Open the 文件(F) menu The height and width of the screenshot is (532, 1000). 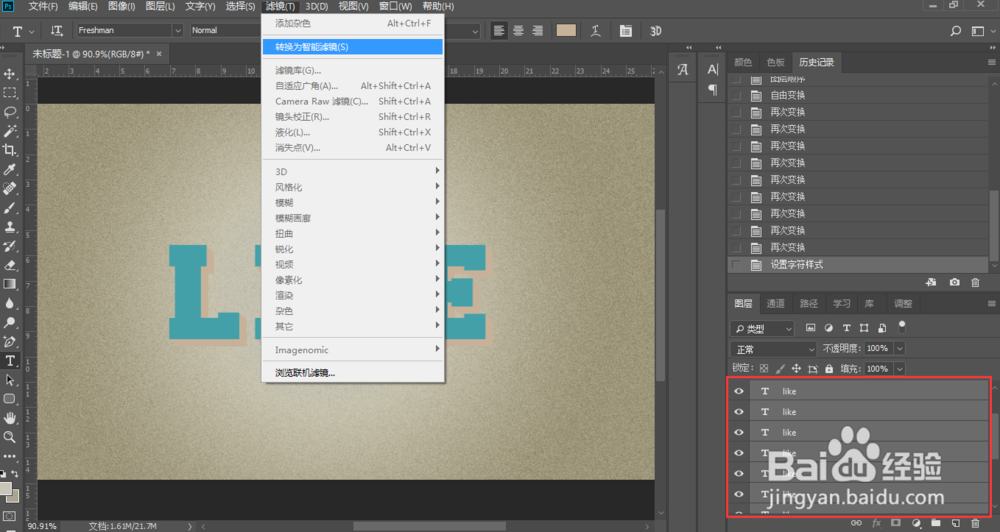42,6
